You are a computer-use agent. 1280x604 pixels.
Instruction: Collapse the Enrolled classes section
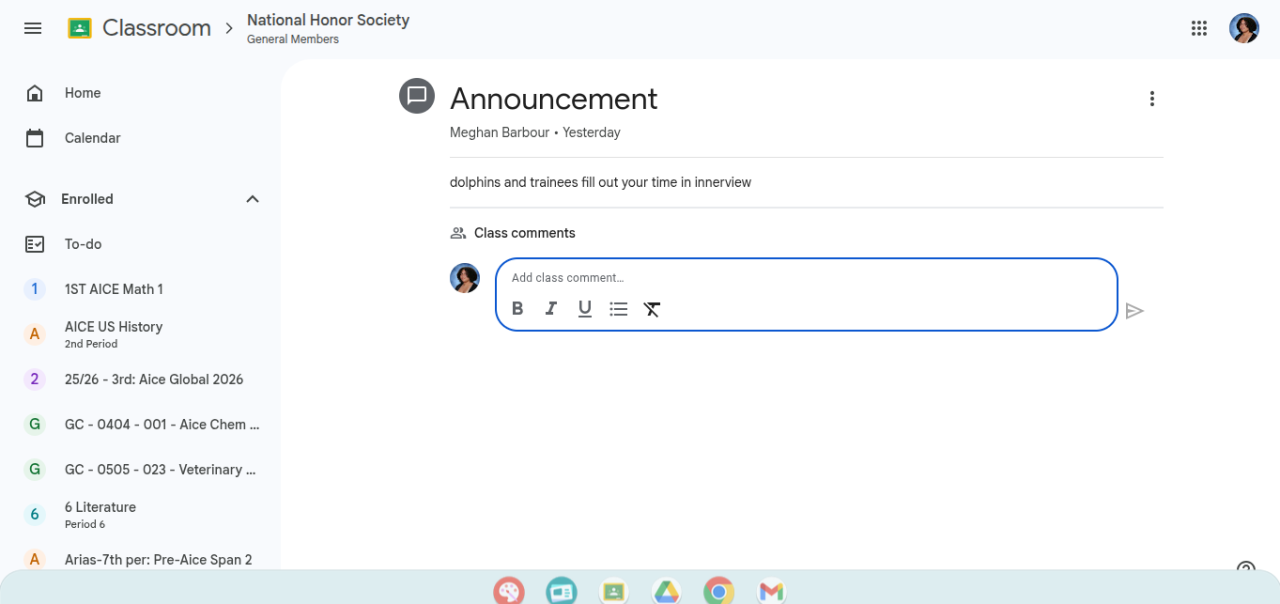coord(252,199)
